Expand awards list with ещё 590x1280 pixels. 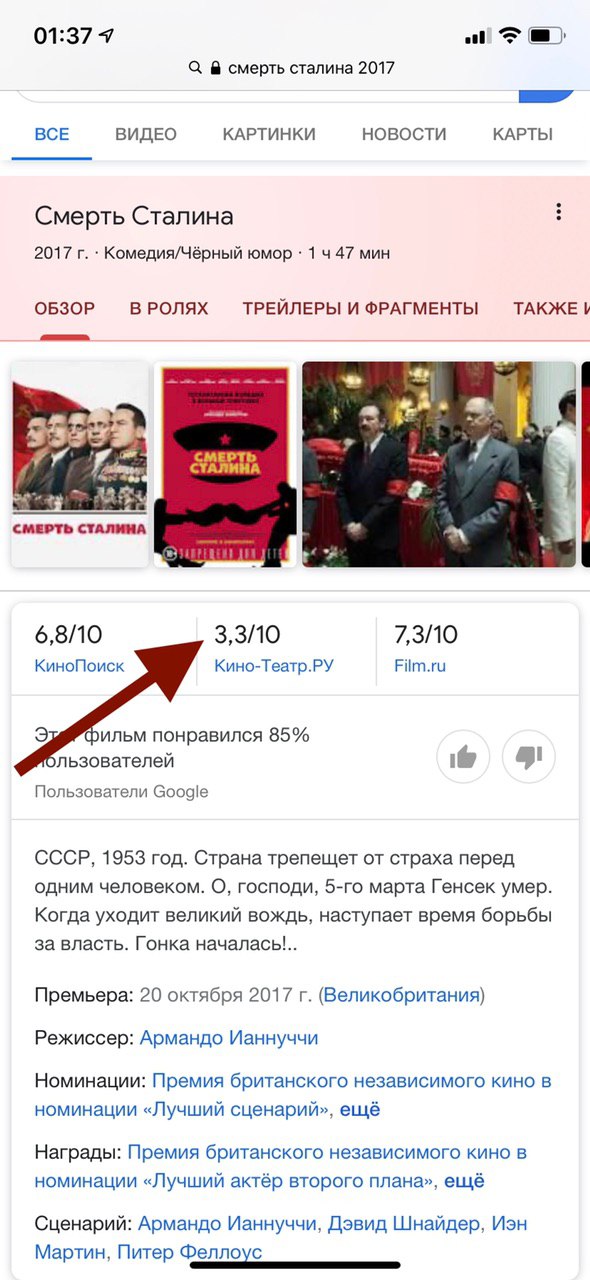tap(464, 1181)
